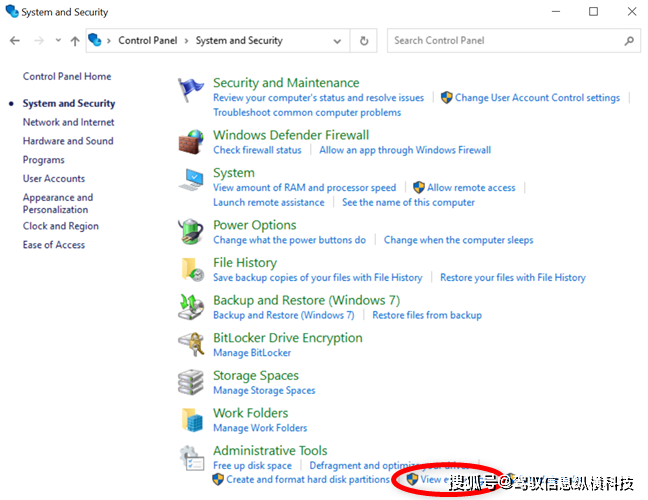Click the shield beside Change User Account Control
The height and width of the screenshot is (500, 648).
[446, 98]
